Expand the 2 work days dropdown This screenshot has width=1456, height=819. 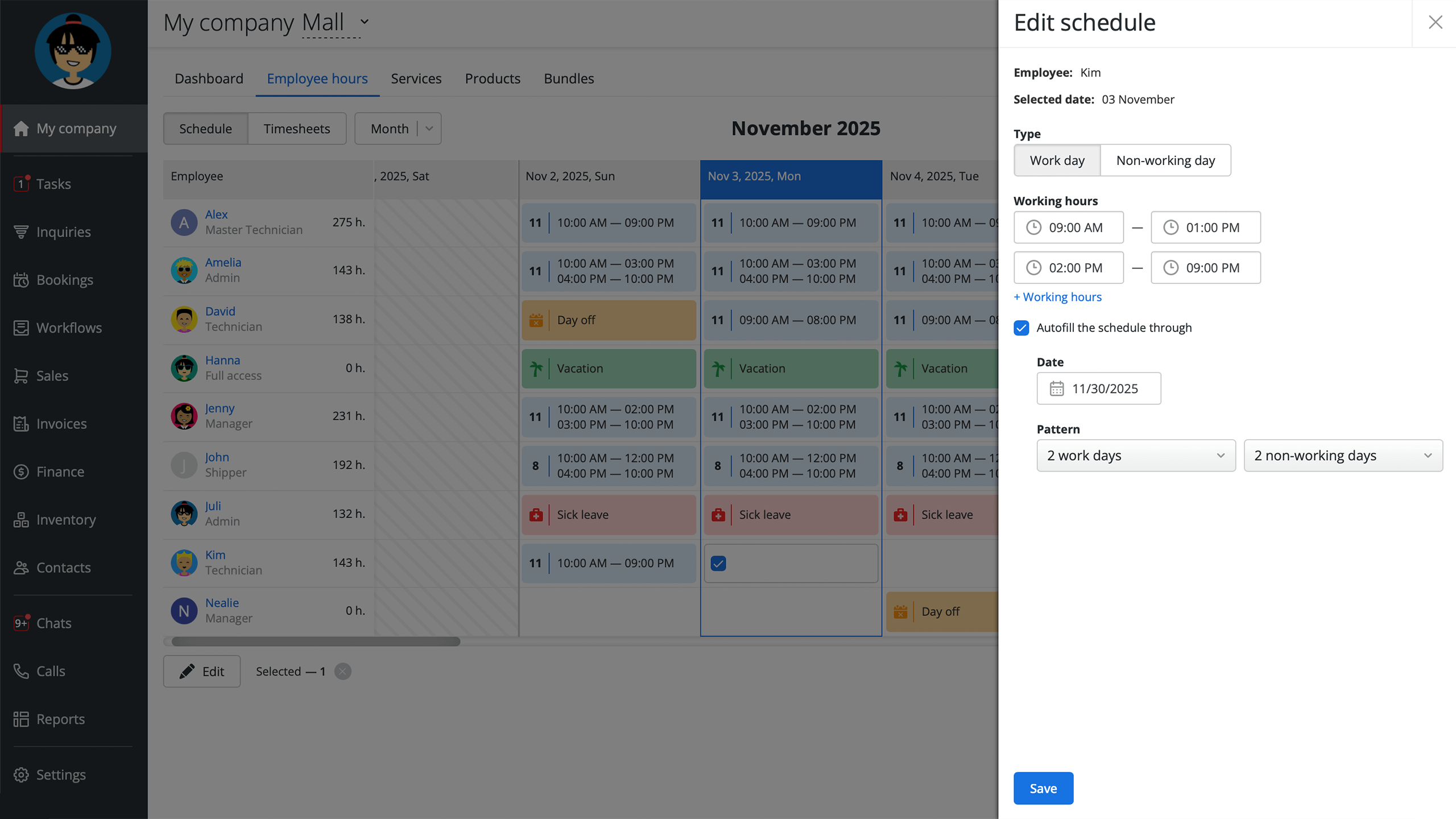click(x=1136, y=456)
